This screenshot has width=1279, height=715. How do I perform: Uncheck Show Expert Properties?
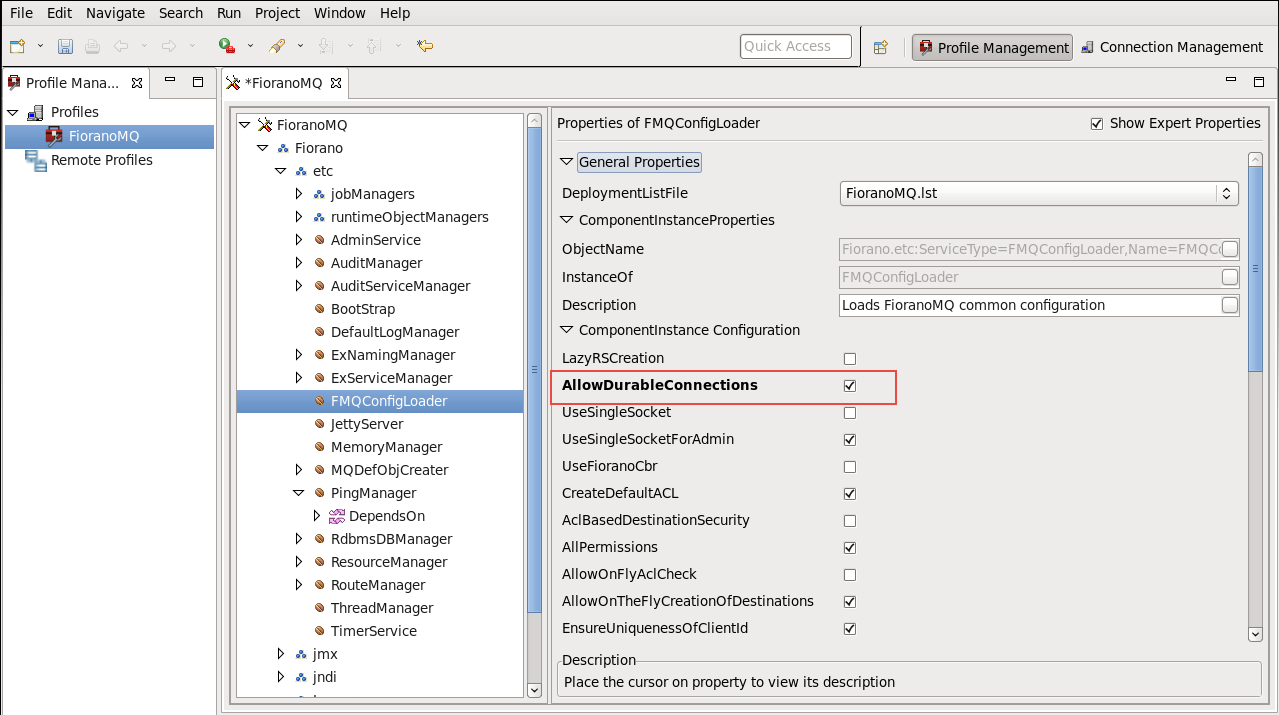[x=1097, y=124]
